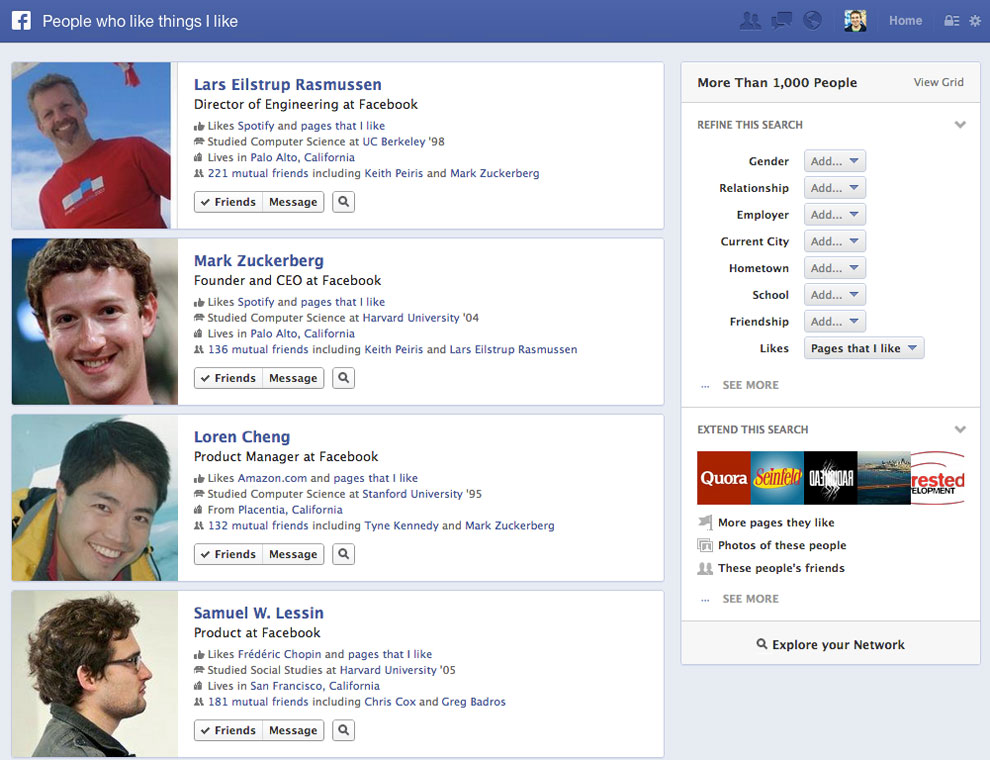This screenshot has height=760, width=990.
Task: Open '181 mutual friends' link
Action: click(x=258, y=701)
